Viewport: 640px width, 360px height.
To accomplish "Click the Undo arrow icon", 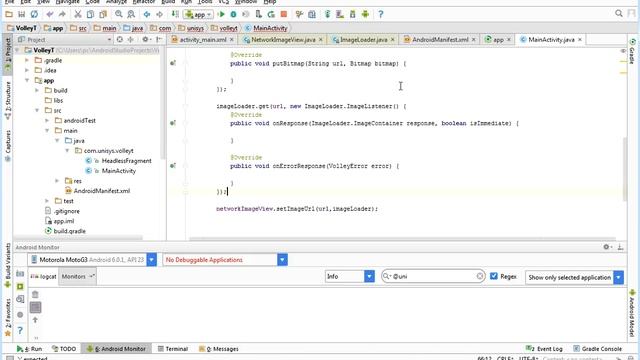I will coord(50,14).
